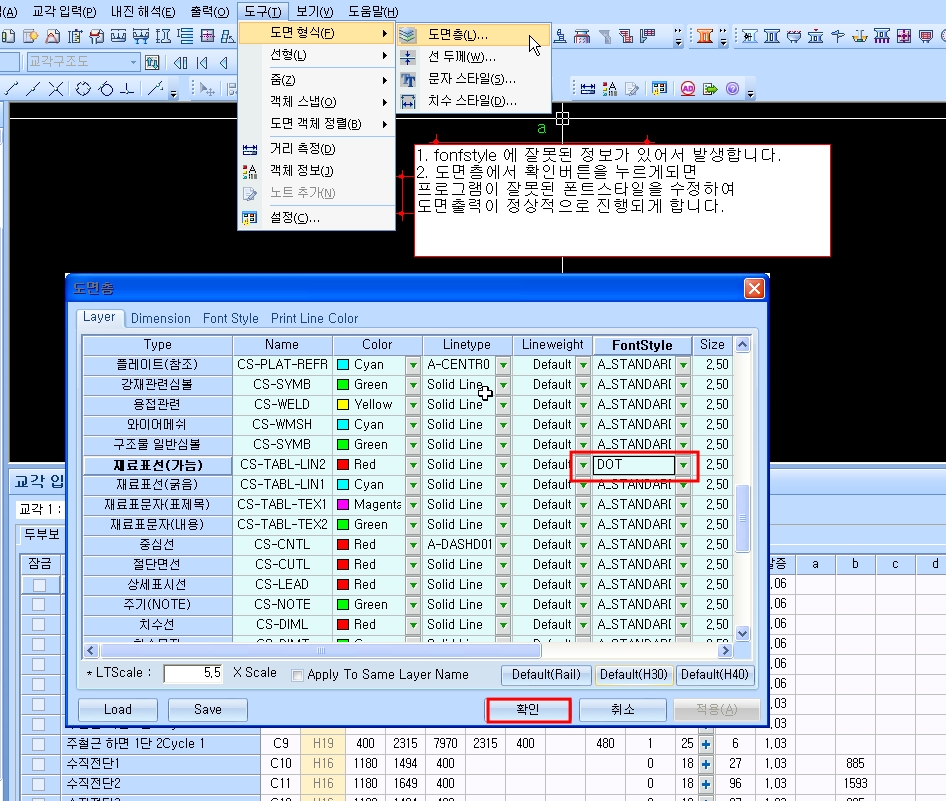Open the FontStyle dropdown showing DOT
The width and height of the screenshot is (946, 801).
tap(683, 465)
